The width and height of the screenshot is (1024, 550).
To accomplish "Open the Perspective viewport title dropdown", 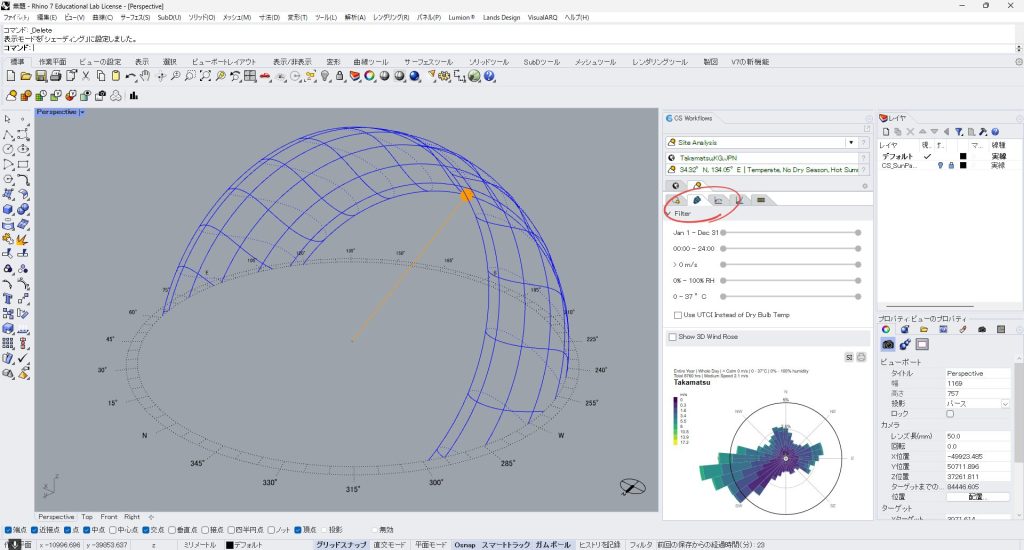I will [82, 112].
